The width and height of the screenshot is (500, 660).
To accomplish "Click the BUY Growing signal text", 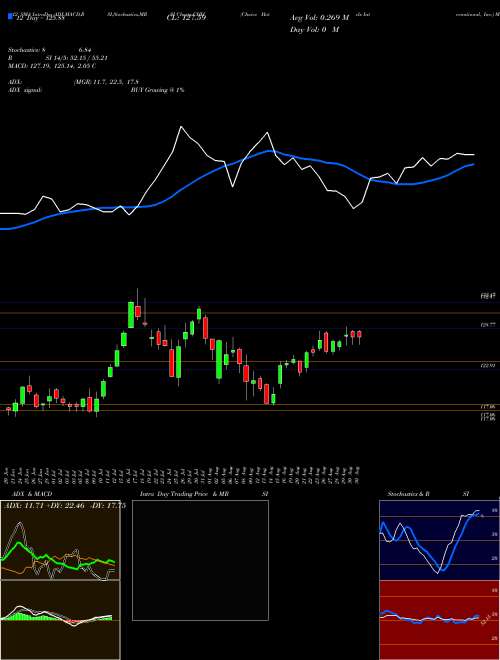I will [x=157, y=90].
